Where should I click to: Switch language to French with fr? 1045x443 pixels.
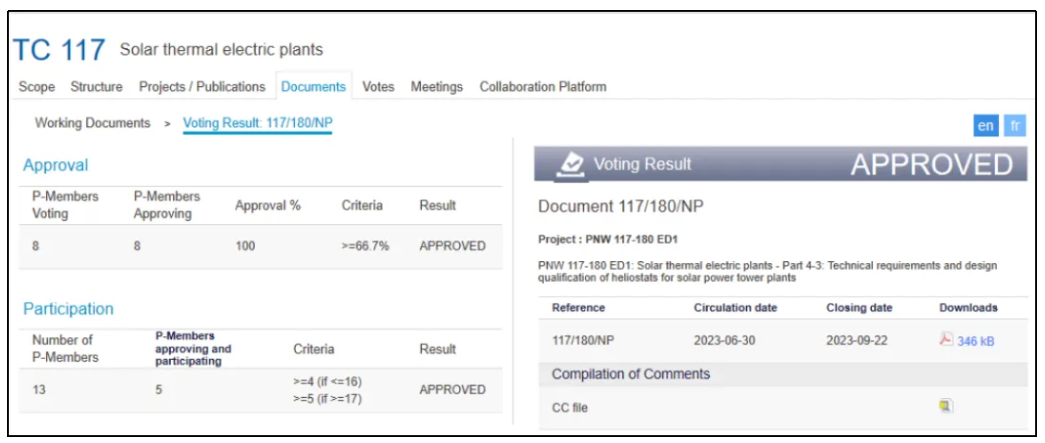(x=1014, y=126)
